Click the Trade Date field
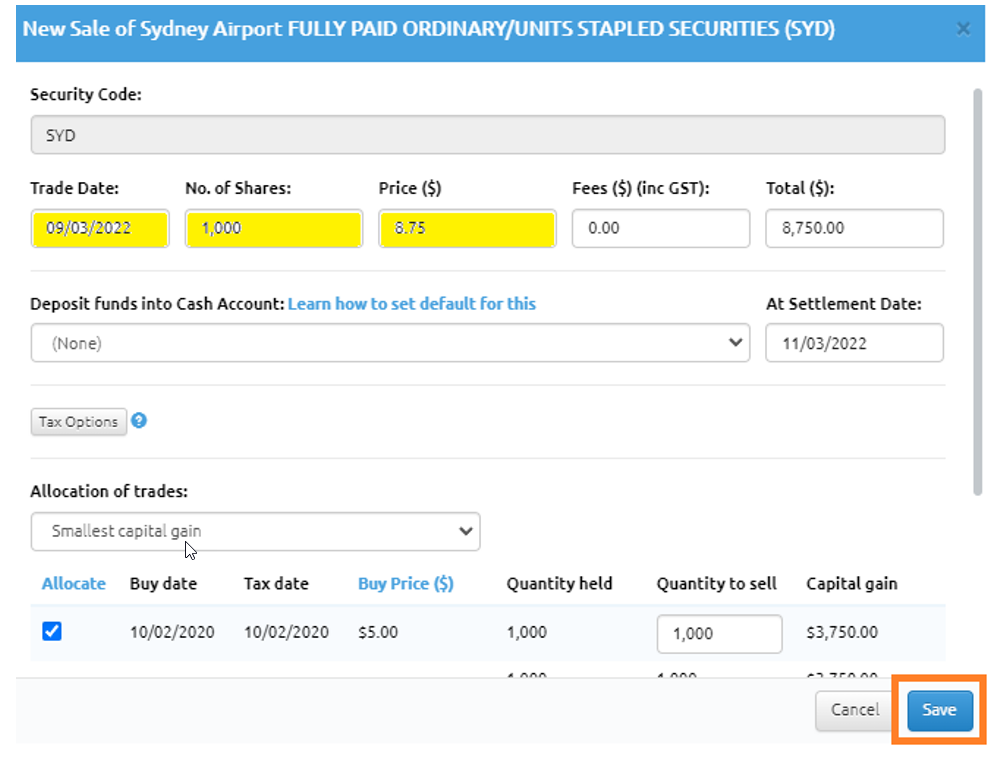Viewport: 994px width, 774px height. click(x=100, y=228)
